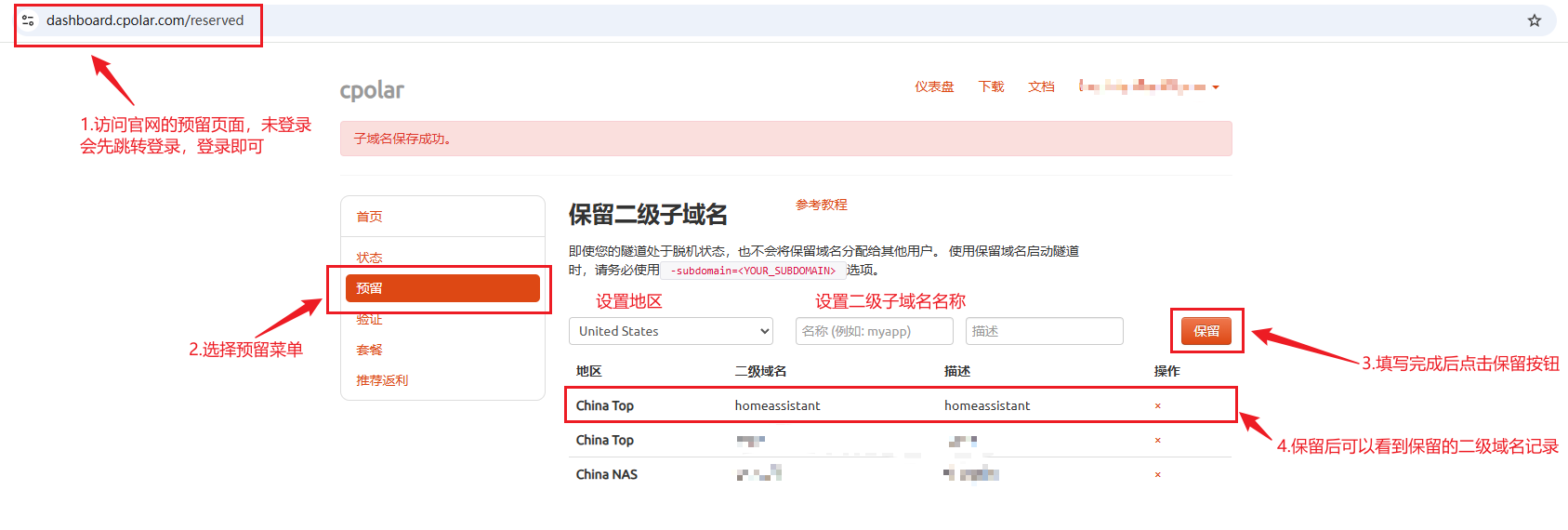1568x530 pixels.
Task: Click the subdomain 名称 input field
Action: pyautogui.click(x=874, y=331)
